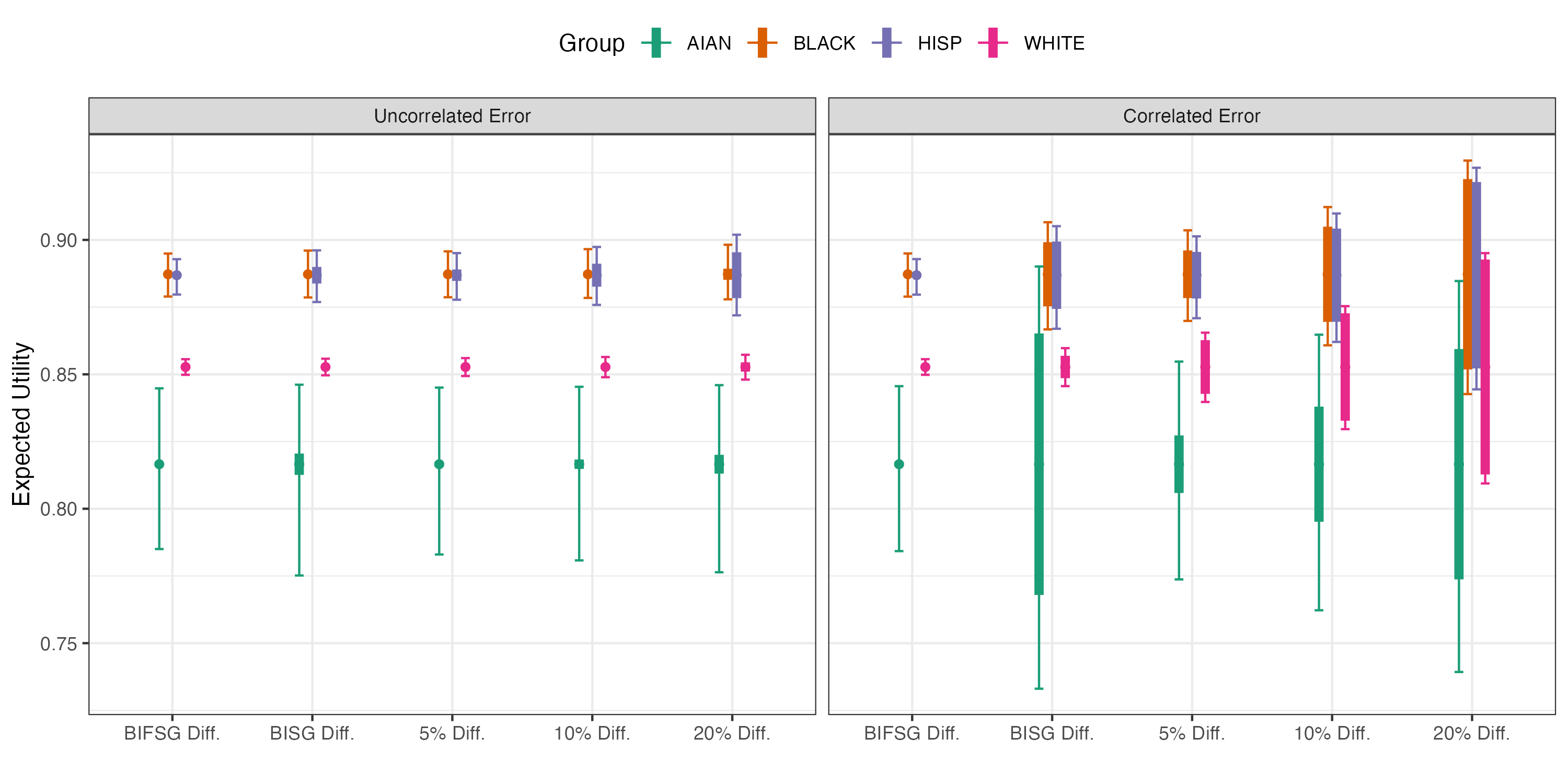The width and height of the screenshot is (1568, 784).
Task: Click BLACK box at BISG Diff., Correlated panel
Action: [x=1047, y=274]
